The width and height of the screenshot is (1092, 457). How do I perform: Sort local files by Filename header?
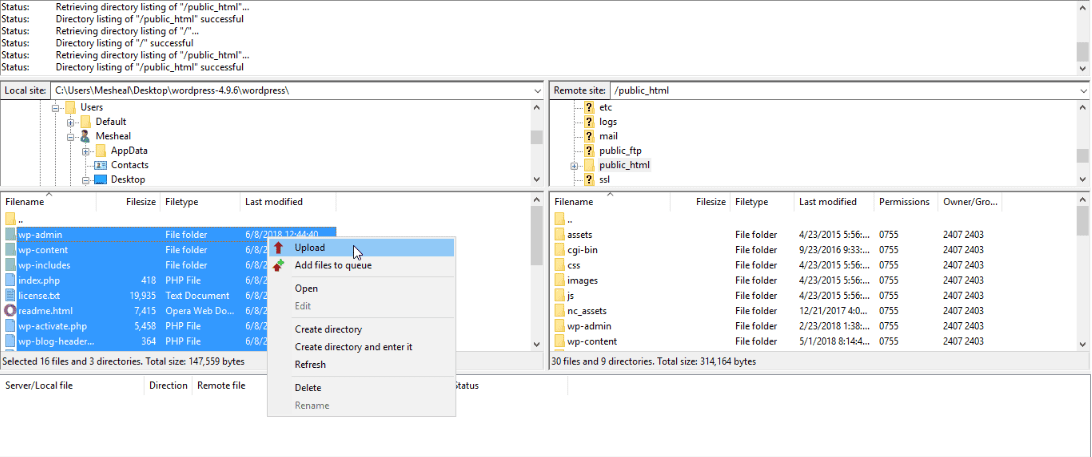click(x=48, y=202)
